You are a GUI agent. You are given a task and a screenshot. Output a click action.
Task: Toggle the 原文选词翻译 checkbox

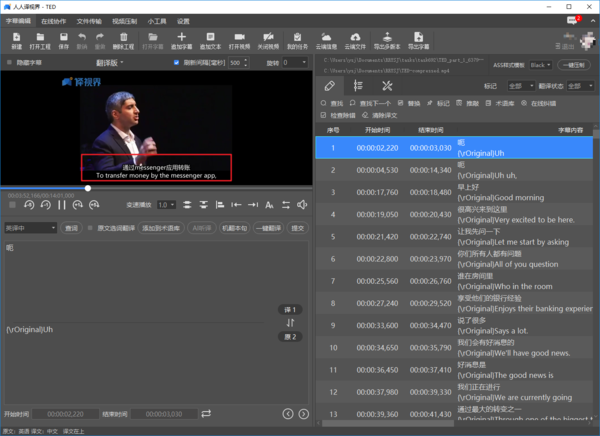pyautogui.click(x=90, y=228)
